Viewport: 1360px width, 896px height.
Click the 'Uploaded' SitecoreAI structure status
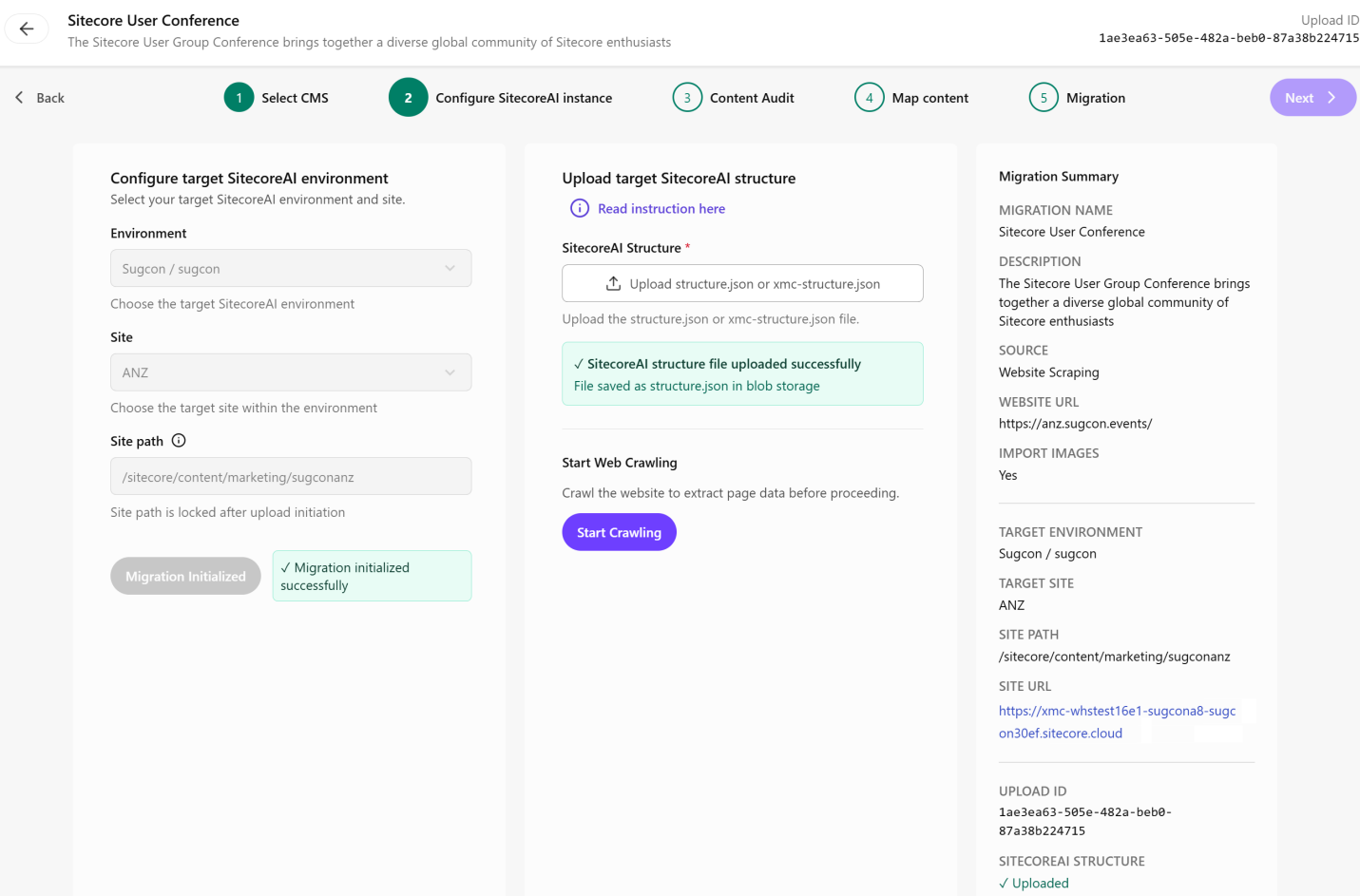tap(1034, 884)
